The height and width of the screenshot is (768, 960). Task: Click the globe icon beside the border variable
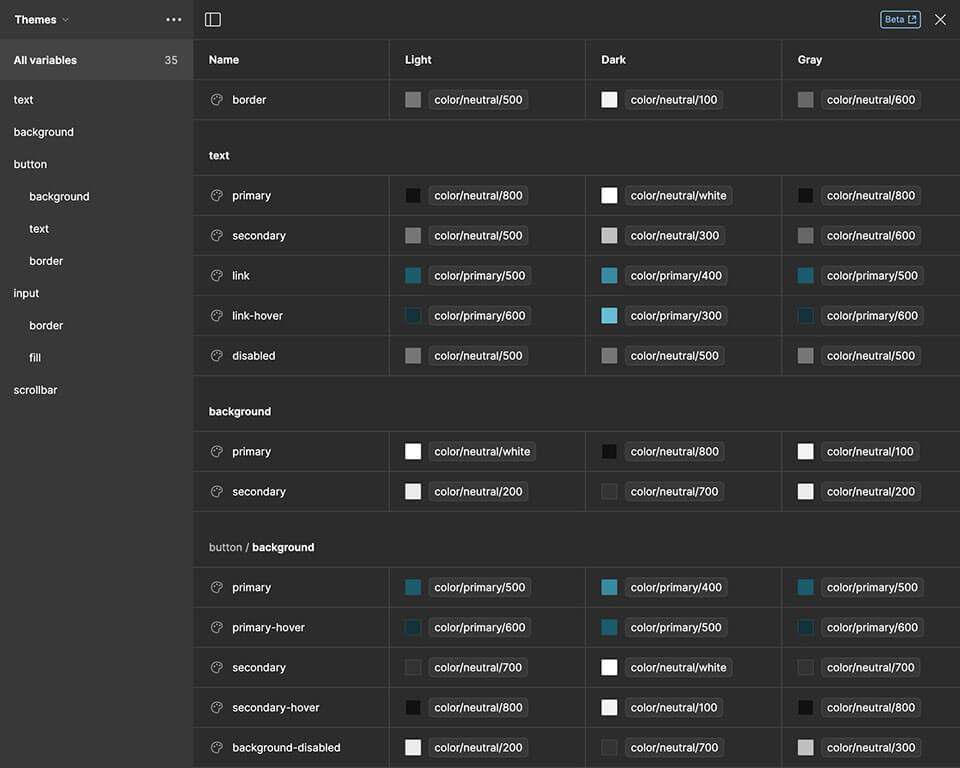[x=216, y=99]
